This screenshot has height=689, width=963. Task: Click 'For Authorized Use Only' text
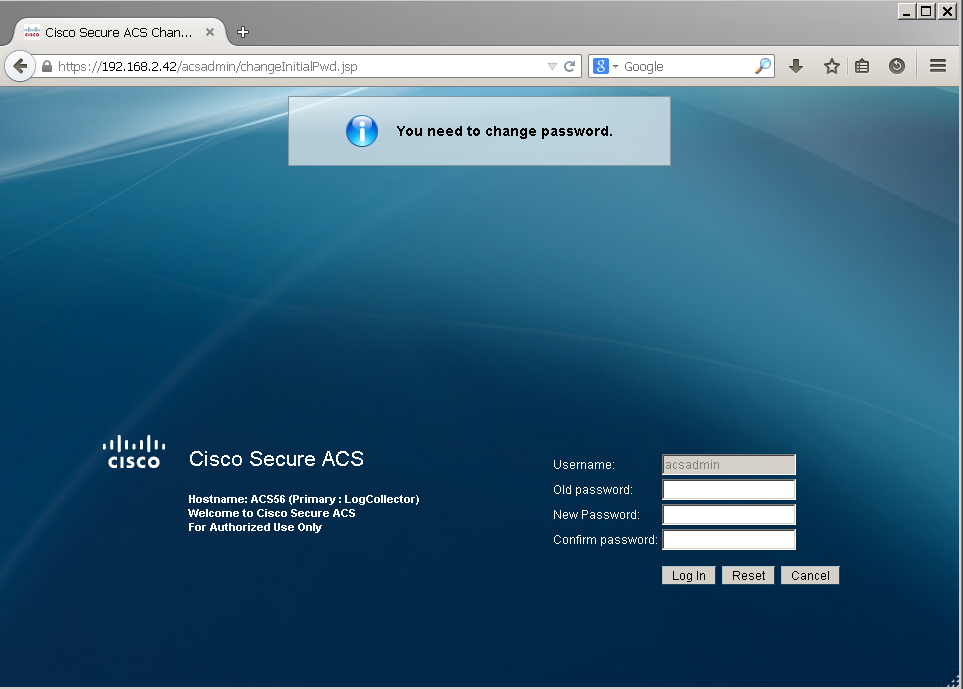tap(255, 527)
